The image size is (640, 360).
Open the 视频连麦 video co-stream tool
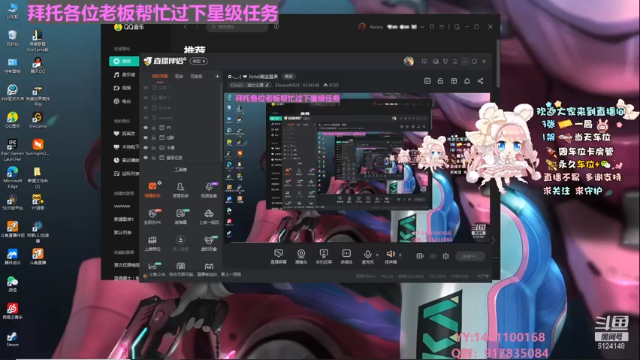click(209, 190)
